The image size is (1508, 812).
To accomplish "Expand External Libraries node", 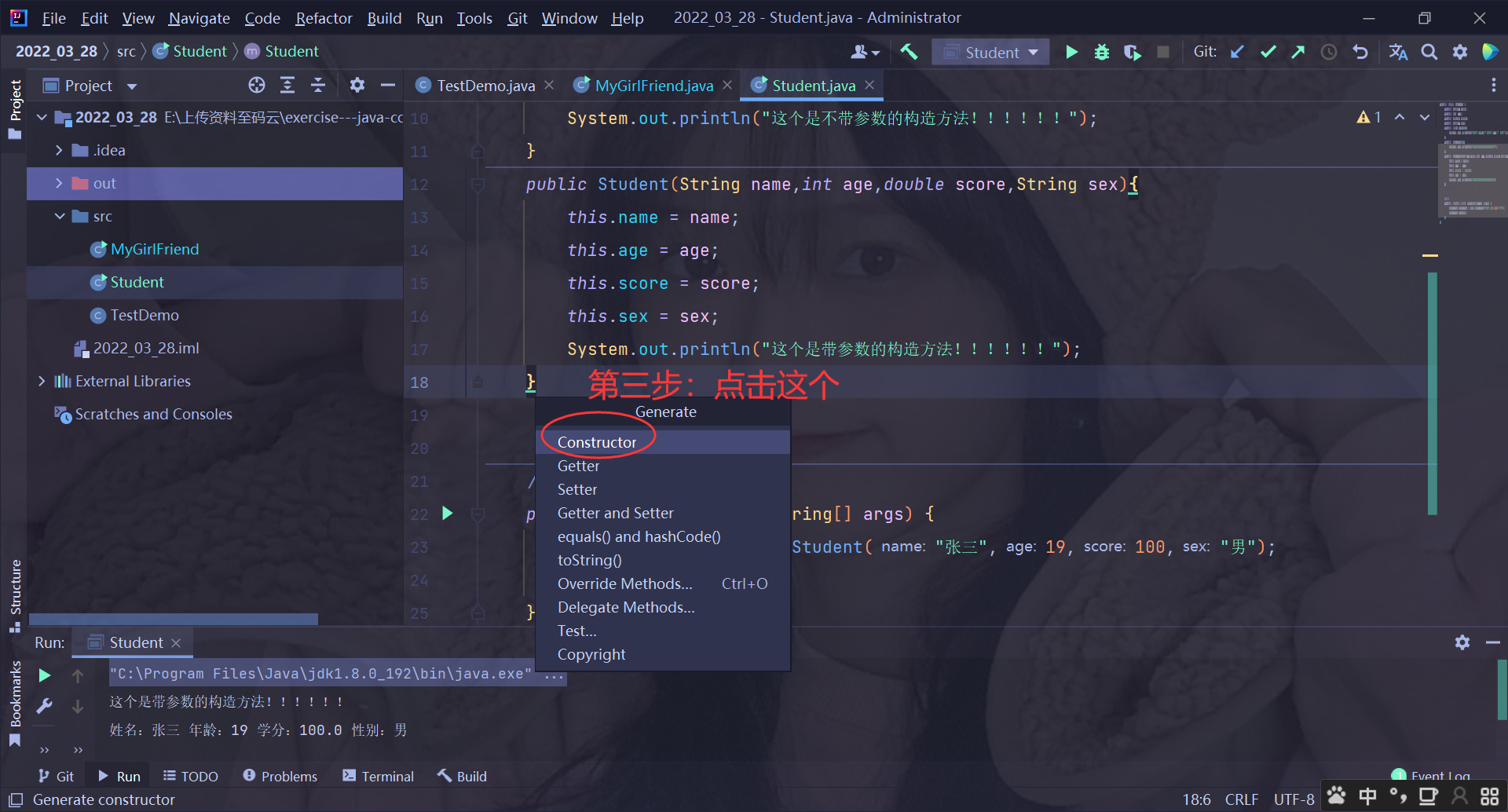I will [42, 381].
